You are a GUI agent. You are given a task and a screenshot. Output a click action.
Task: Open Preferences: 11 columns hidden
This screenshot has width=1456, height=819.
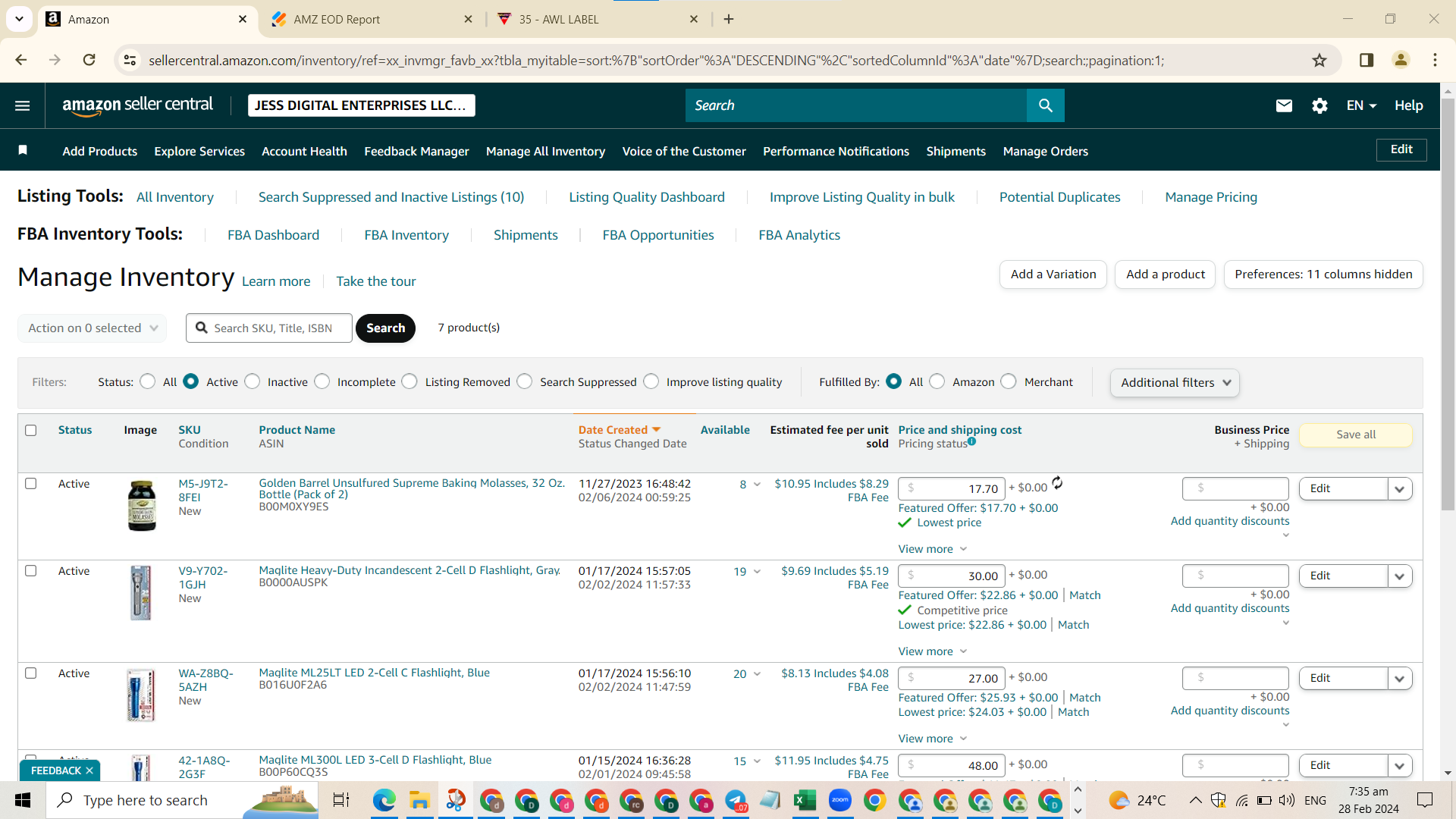(x=1323, y=274)
